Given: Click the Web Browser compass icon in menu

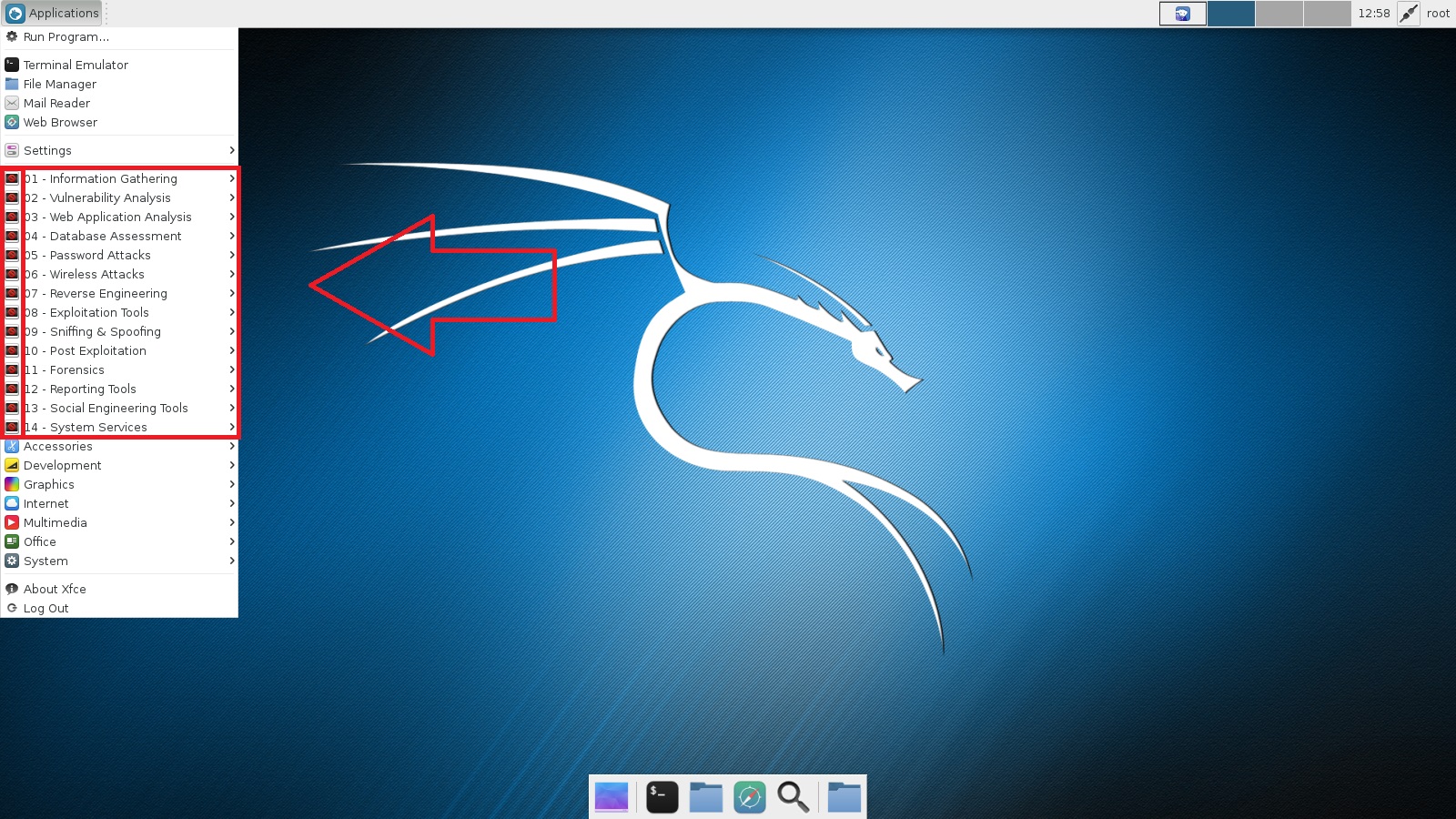Looking at the screenshot, I should click(x=12, y=122).
